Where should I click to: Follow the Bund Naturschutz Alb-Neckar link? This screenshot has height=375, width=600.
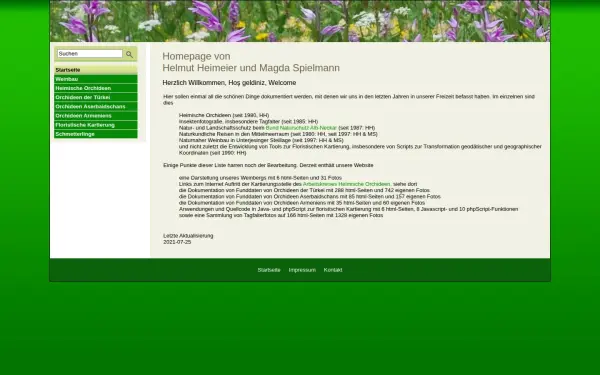[301, 128]
